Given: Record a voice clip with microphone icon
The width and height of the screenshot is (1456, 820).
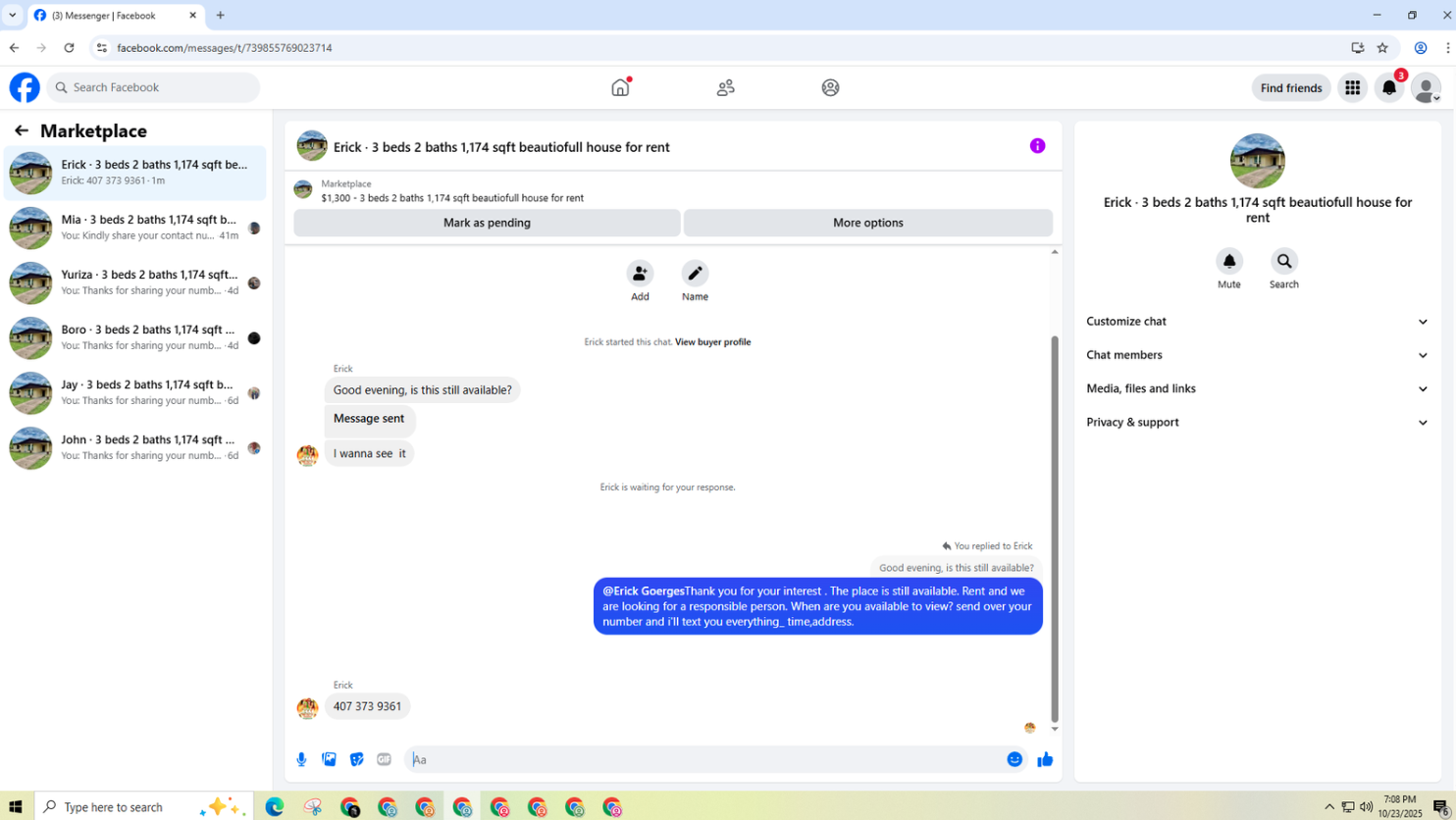Looking at the screenshot, I should (x=301, y=759).
